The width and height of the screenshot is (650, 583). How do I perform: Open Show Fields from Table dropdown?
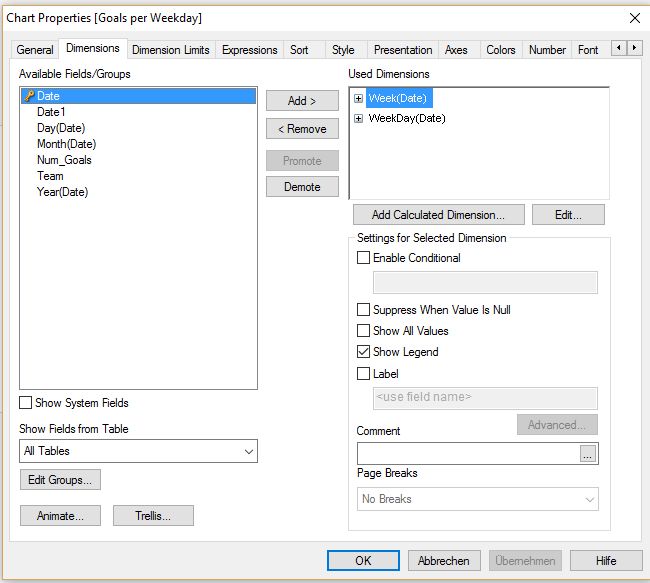[x=138, y=451]
